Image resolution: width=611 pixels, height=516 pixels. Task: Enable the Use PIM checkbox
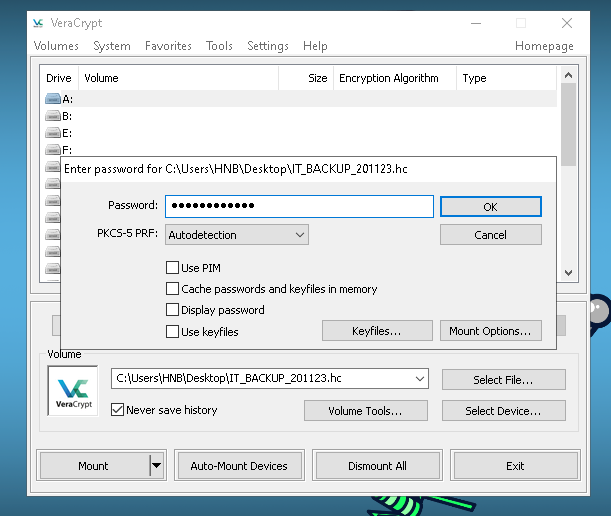(x=173, y=268)
